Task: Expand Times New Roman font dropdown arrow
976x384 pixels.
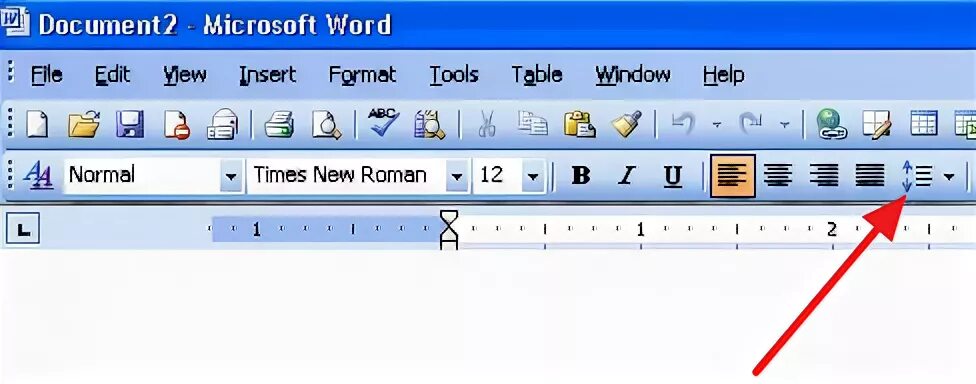Action: point(457,177)
